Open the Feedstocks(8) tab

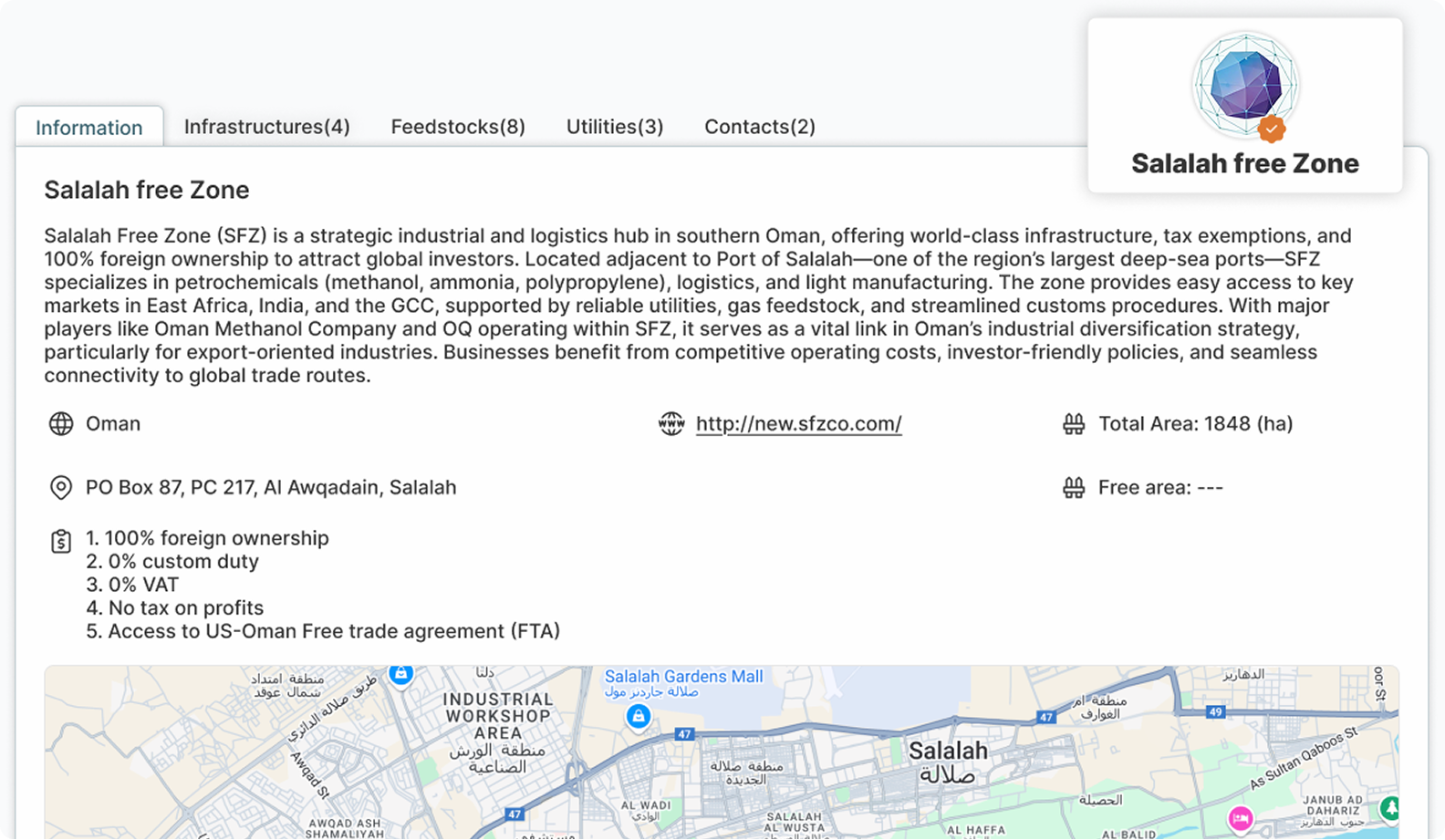[x=458, y=127]
